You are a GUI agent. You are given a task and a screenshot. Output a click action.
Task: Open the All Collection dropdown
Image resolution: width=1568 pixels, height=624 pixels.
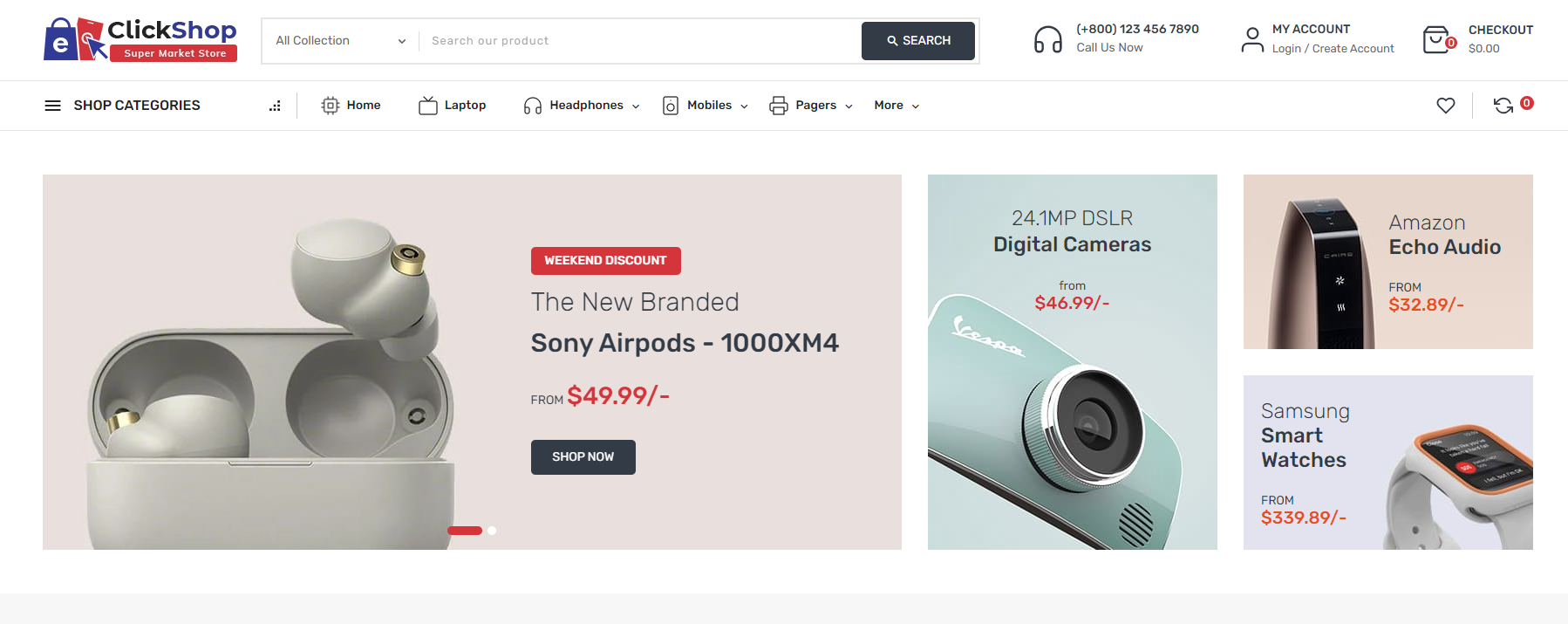339,40
